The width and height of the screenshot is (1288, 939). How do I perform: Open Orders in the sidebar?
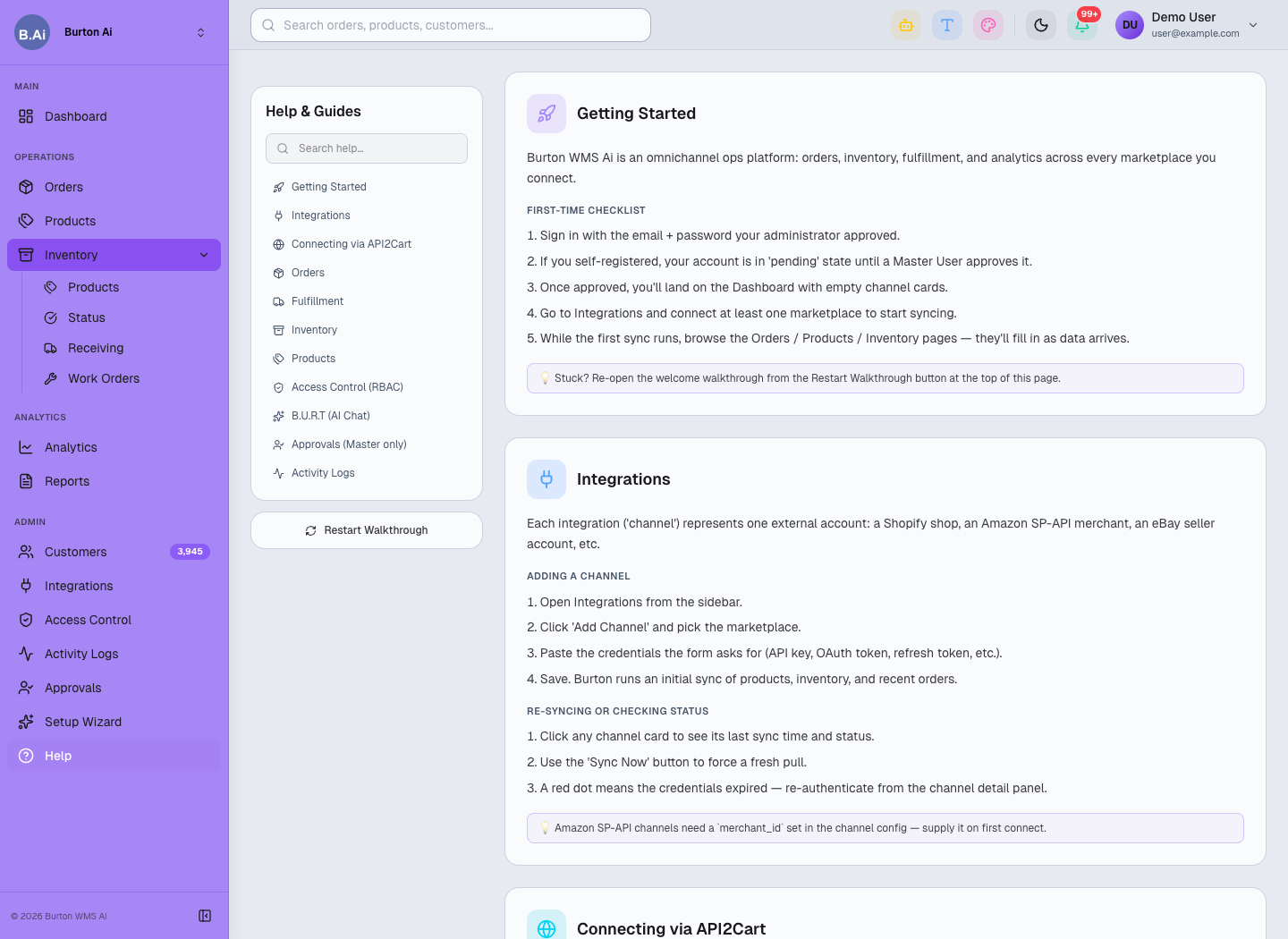(114, 187)
